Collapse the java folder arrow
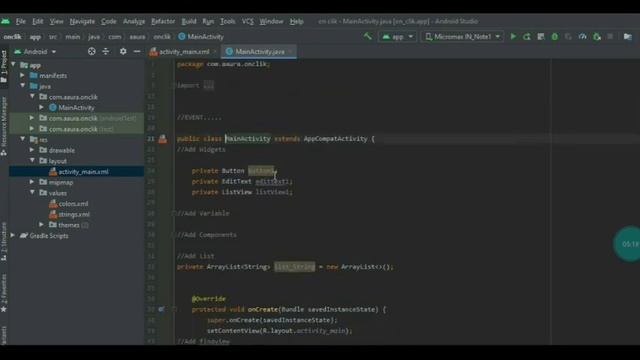This screenshot has width=640, height=360. pyautogui.click(x=23, y=86)
